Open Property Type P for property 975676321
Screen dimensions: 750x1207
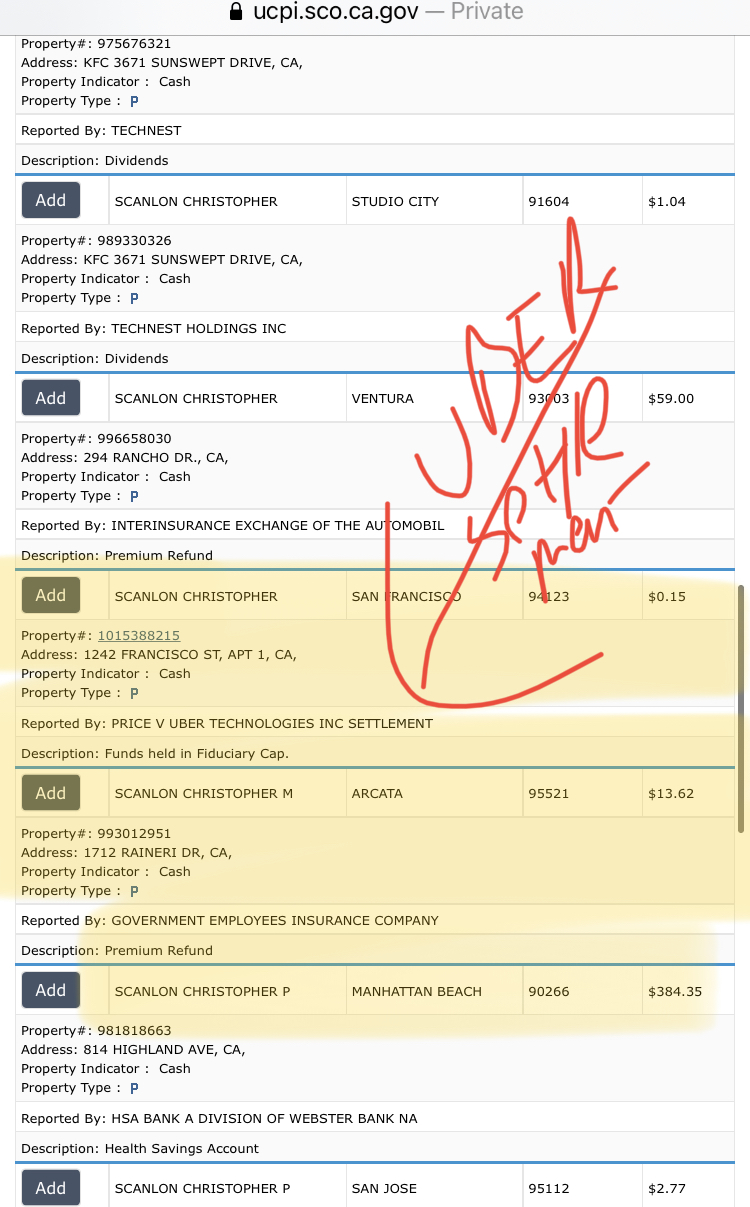tap(134, 101)
